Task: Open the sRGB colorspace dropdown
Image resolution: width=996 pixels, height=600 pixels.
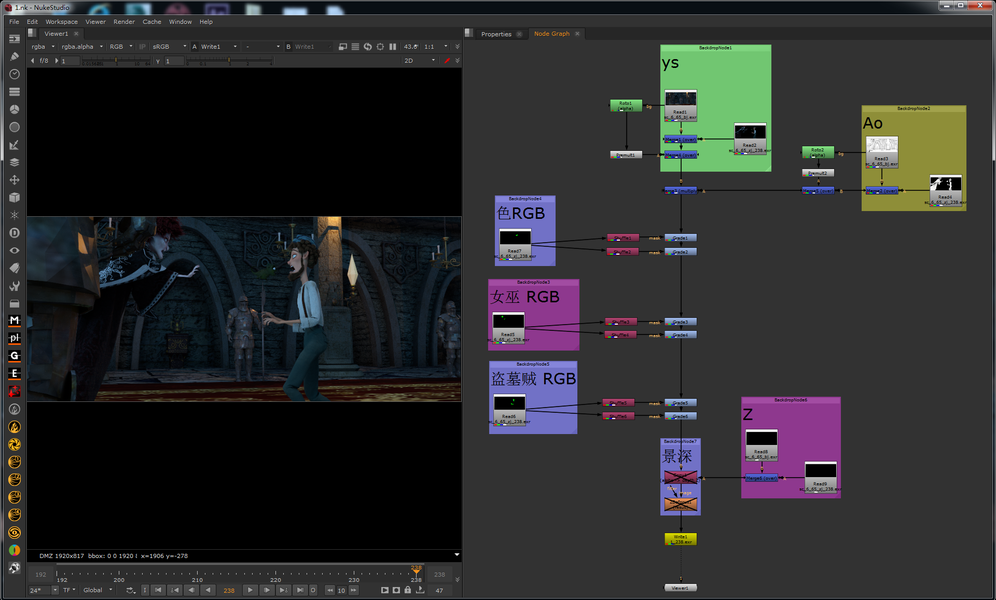Action: (169, 46)
